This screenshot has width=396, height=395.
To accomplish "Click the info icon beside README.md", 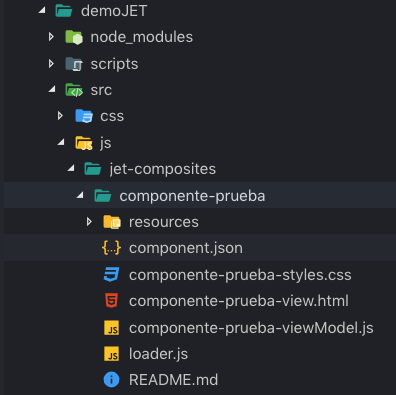I will [x=111, y=380].
